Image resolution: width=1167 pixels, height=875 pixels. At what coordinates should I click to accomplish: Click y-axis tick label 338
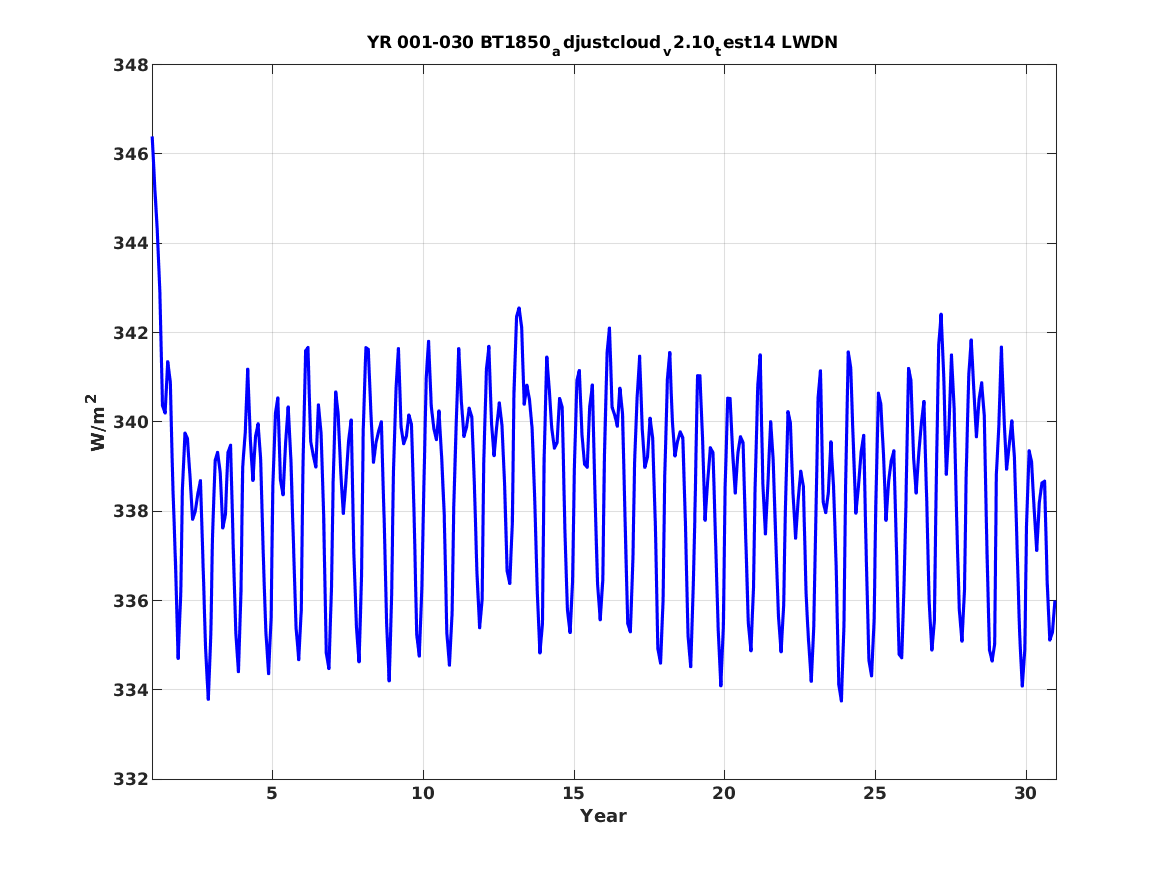[x=130, y=511]
